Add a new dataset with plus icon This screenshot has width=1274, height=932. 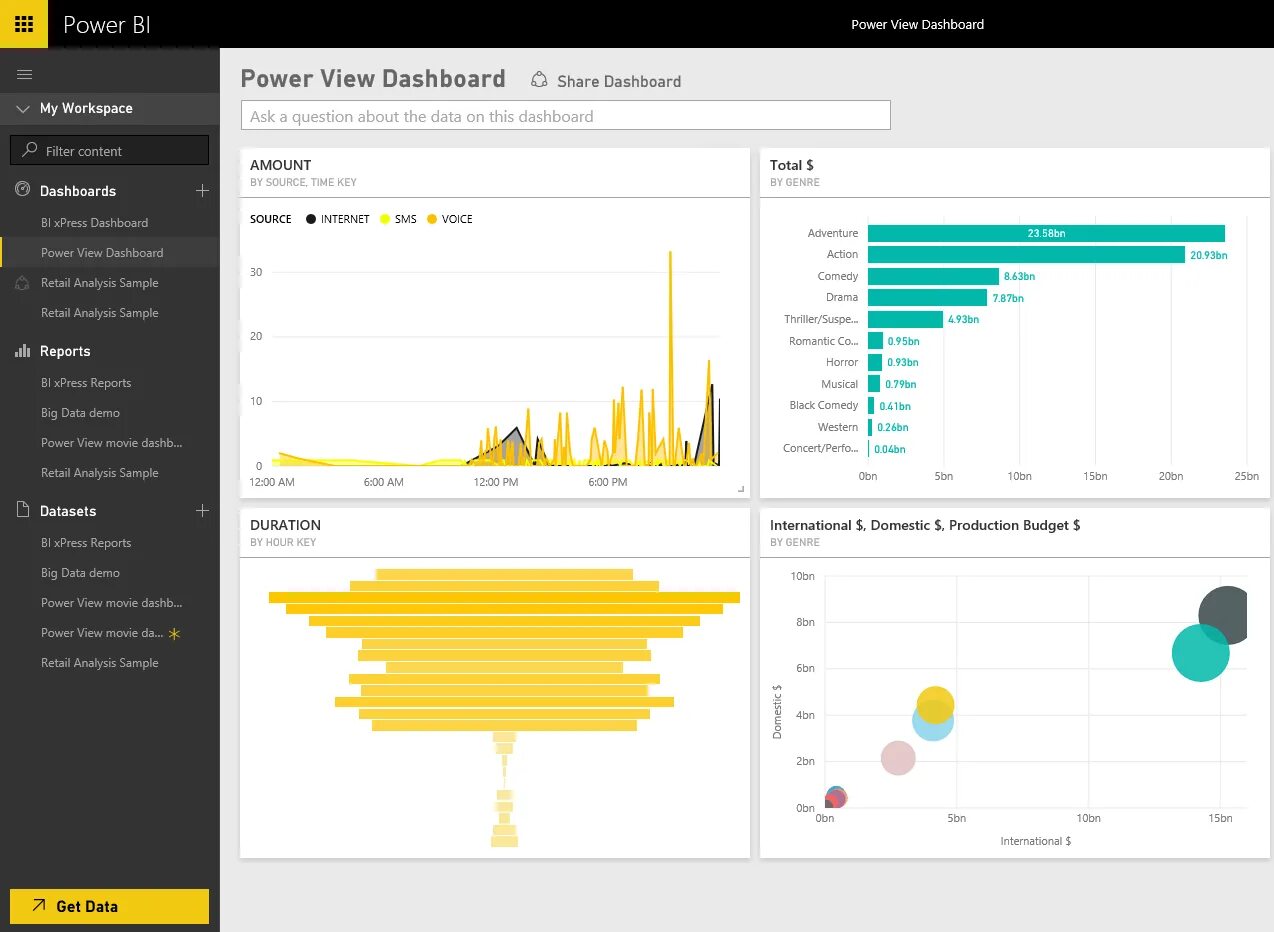pyautogui.click(x=202, y=510)
